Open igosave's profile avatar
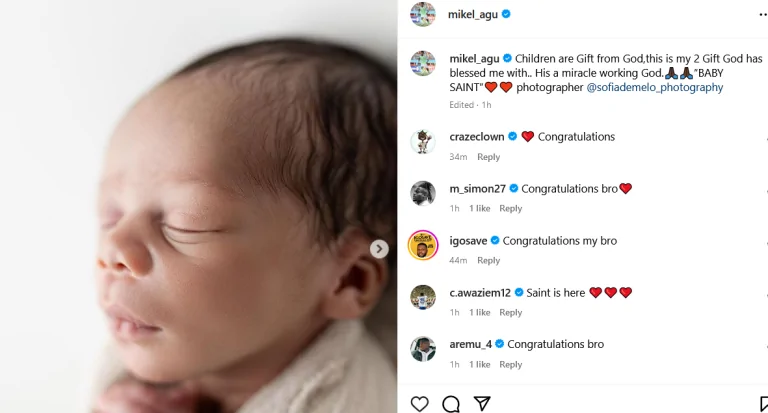The height and width of the screenshot is (413, 768). coord(423,245)
